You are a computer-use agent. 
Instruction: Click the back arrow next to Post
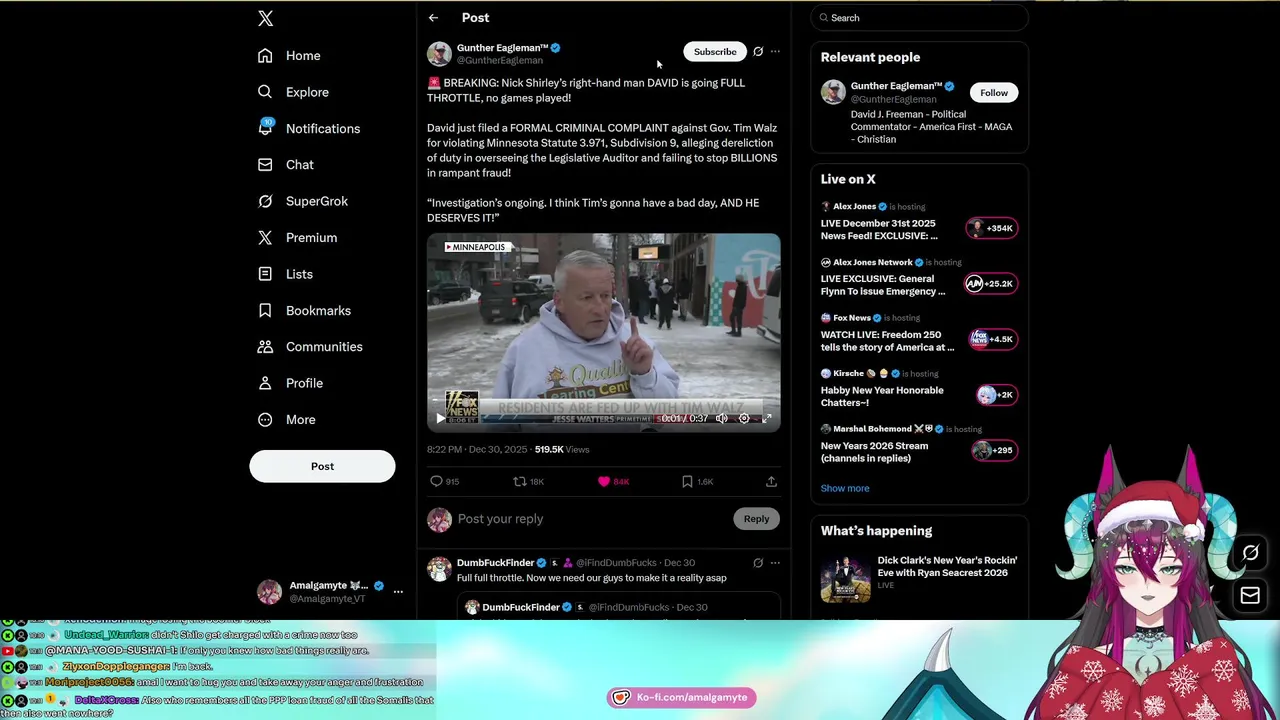pos(433,18)
